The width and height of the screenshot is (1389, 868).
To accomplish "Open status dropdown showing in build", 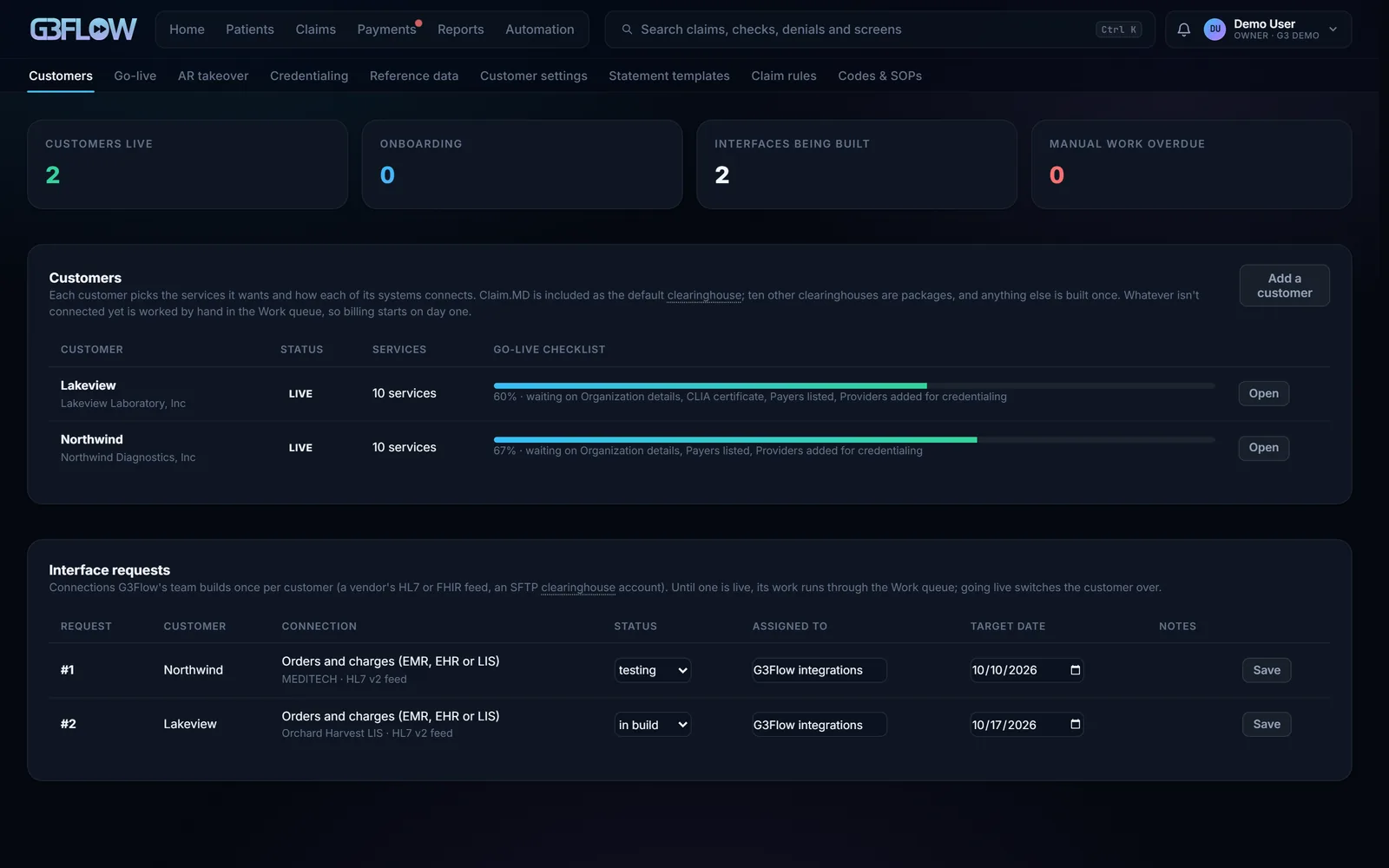I will coord(653,725).
